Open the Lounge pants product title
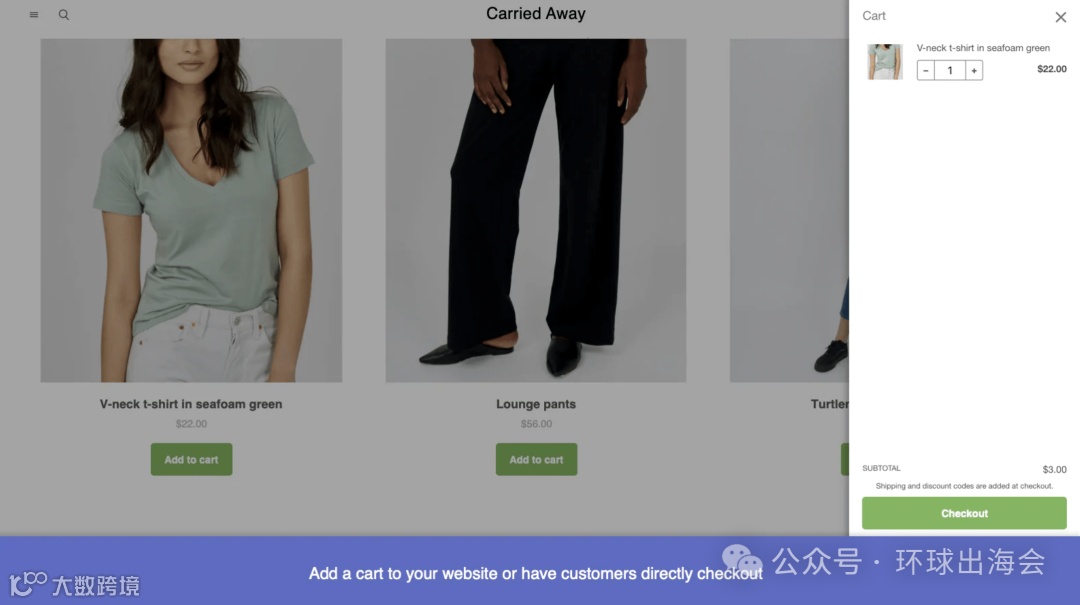Screen dimensions: 1080x605 tap(536, 404)
